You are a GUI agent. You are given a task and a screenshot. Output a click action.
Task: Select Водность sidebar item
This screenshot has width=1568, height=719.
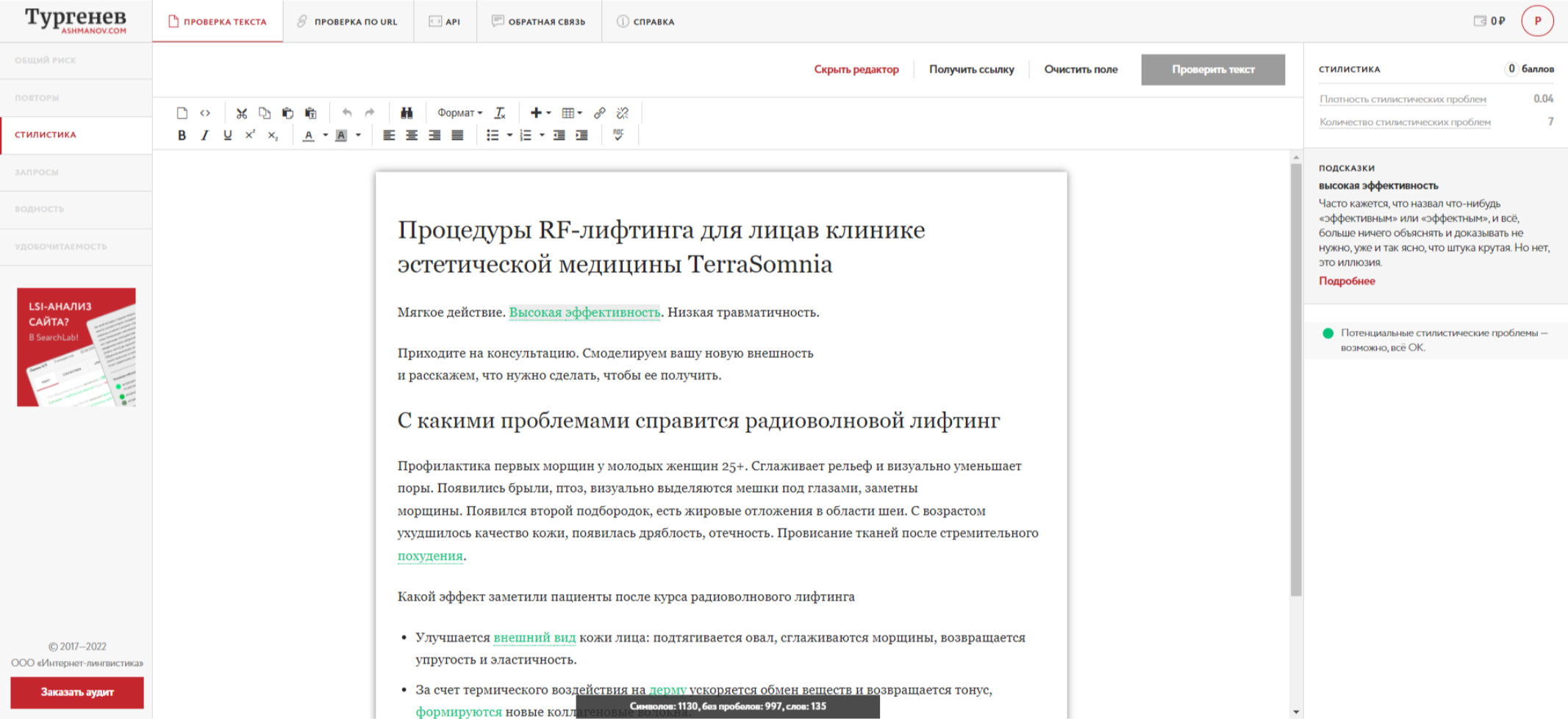76,209
